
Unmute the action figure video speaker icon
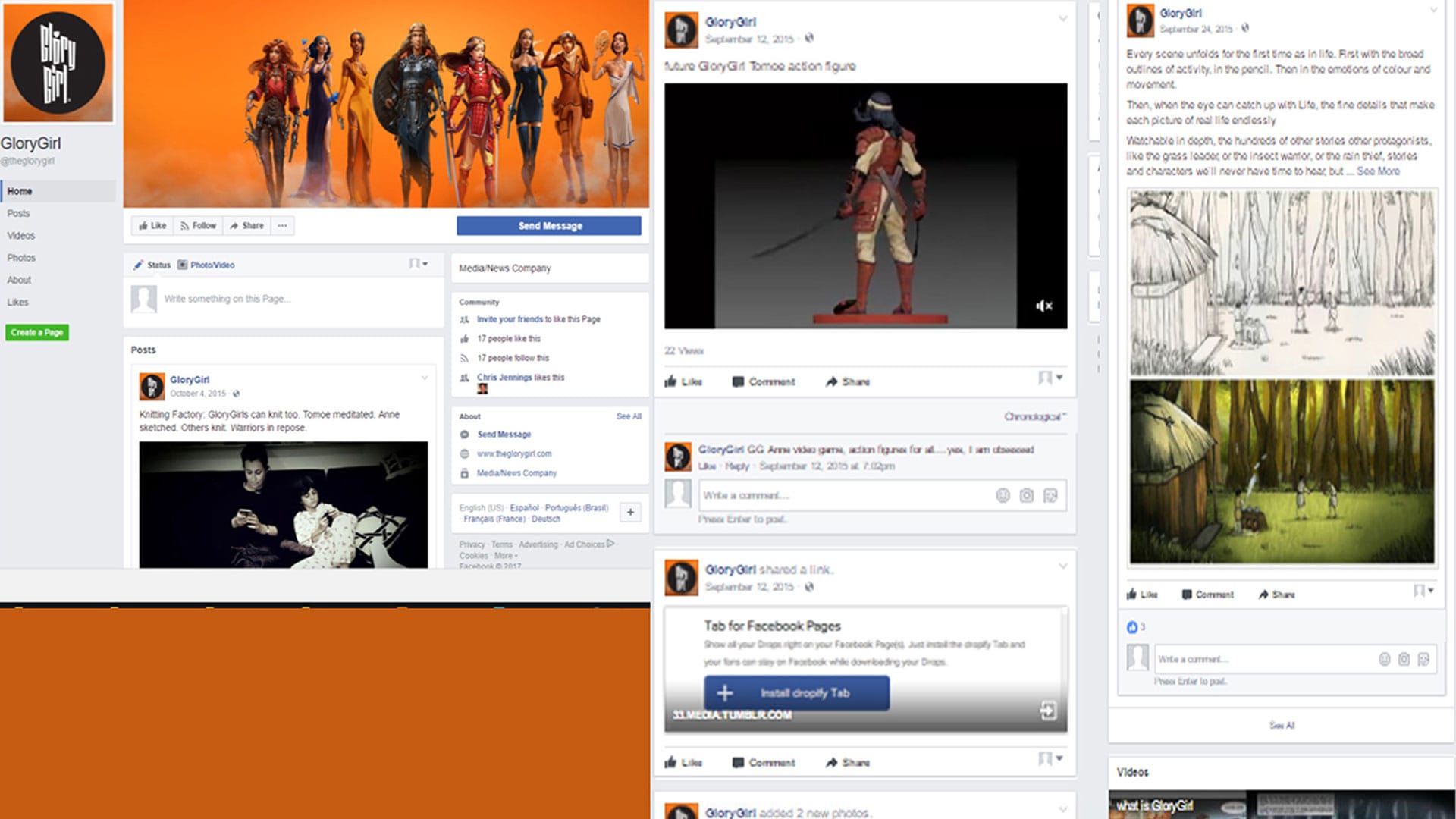pyautogui.click(x=1044, y=306)
